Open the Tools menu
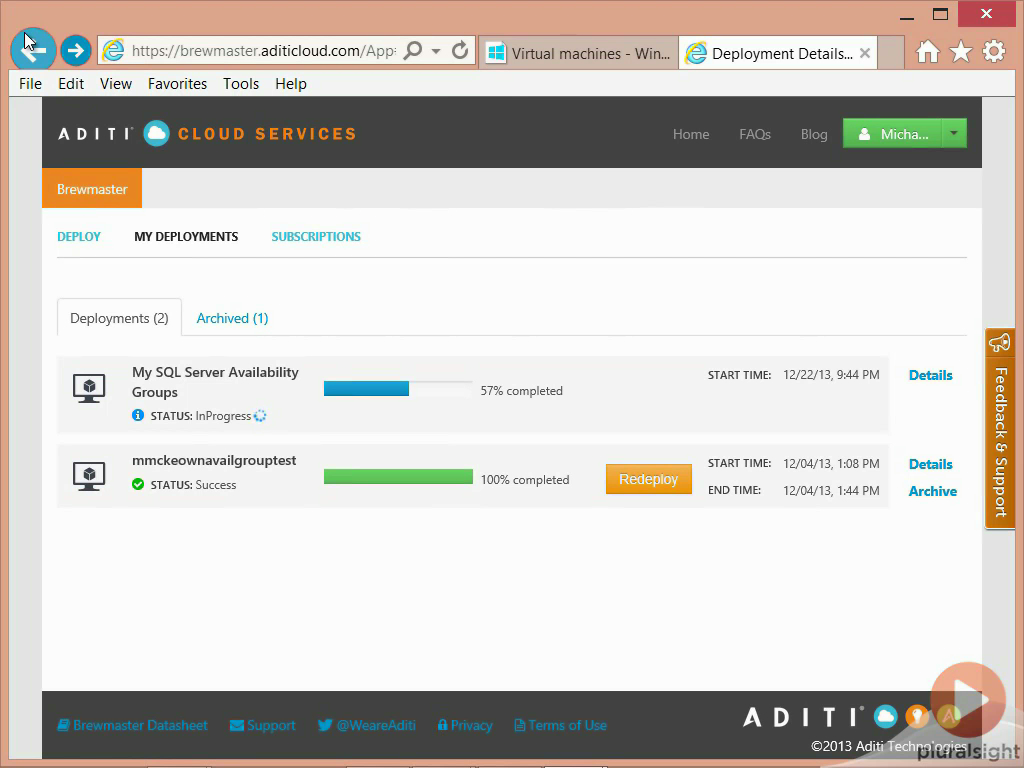Viewport: 1024px width, 768px height. (241, 84)
